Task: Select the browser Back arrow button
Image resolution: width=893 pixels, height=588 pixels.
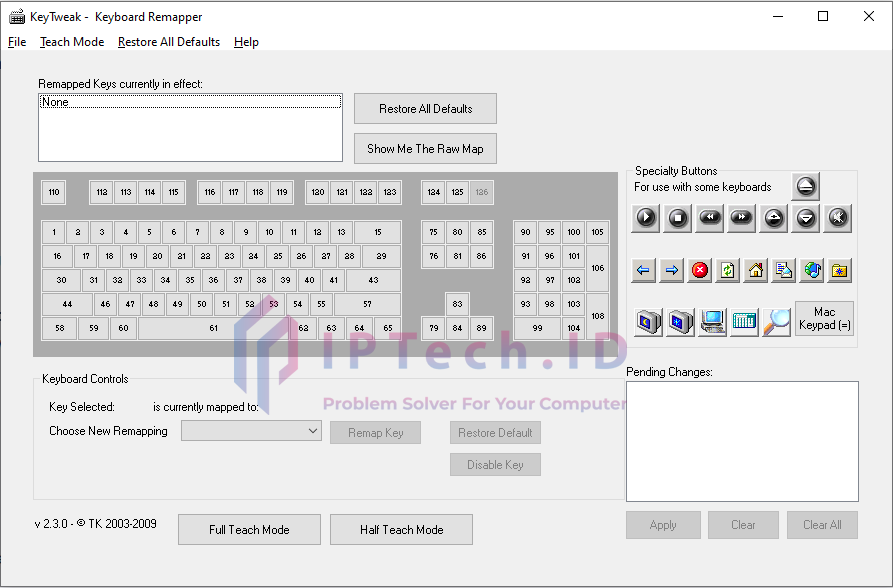Action: (644, 270)
